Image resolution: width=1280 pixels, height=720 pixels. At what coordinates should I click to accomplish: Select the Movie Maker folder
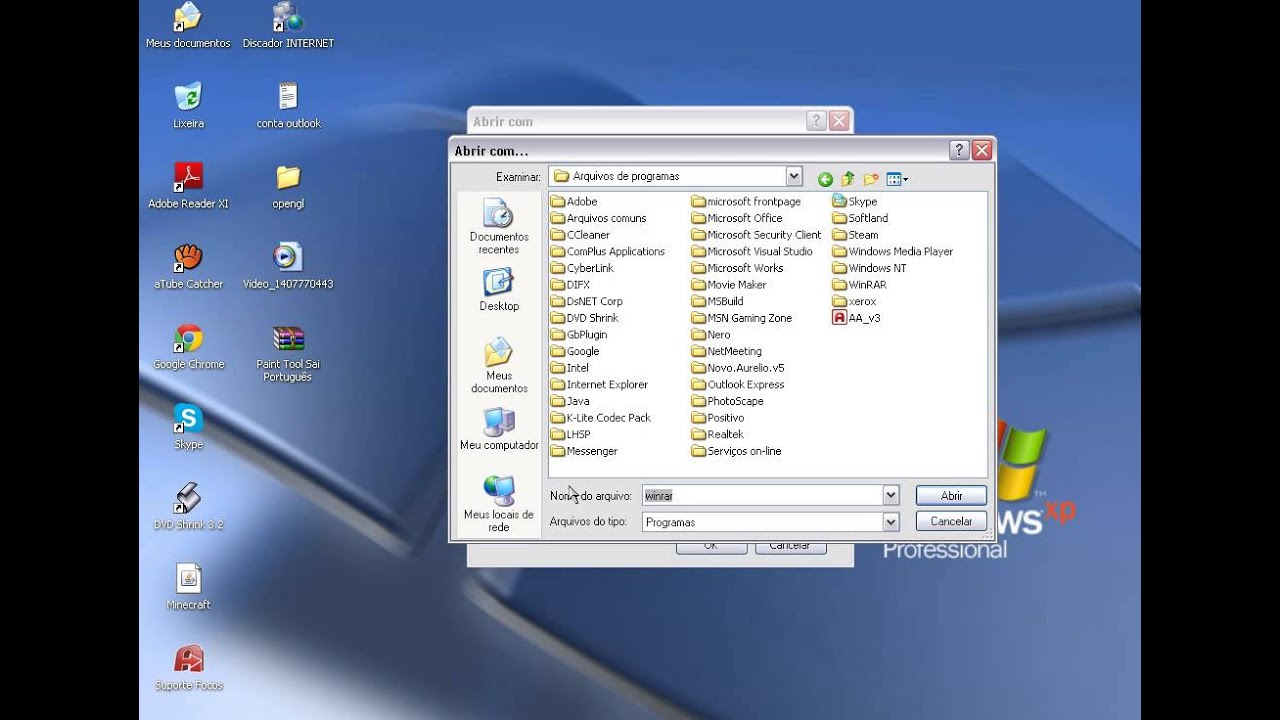pos(729,285)
